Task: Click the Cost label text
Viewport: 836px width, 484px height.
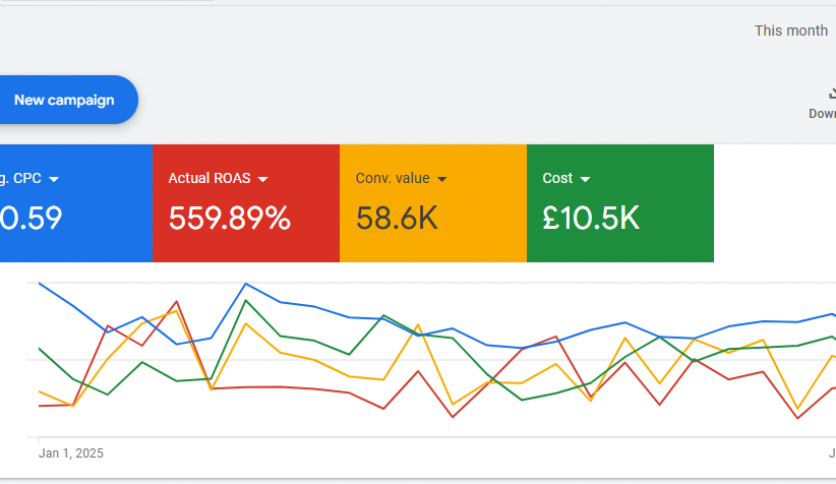Action: click(557, 179)
